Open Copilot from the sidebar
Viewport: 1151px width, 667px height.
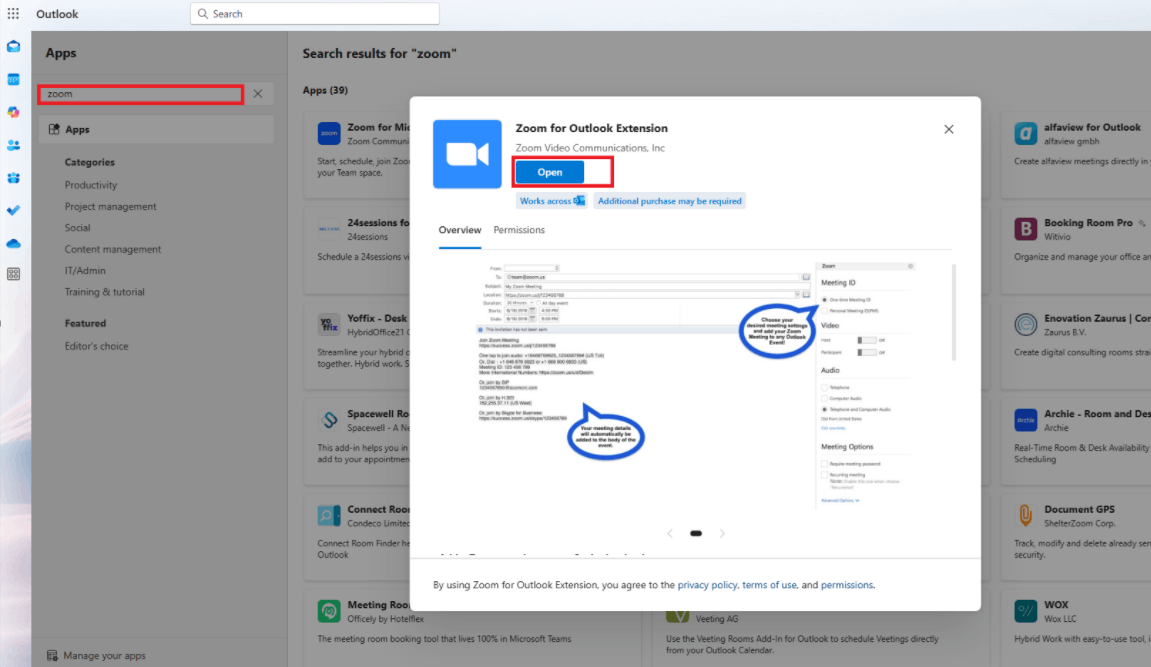point(14,112)
